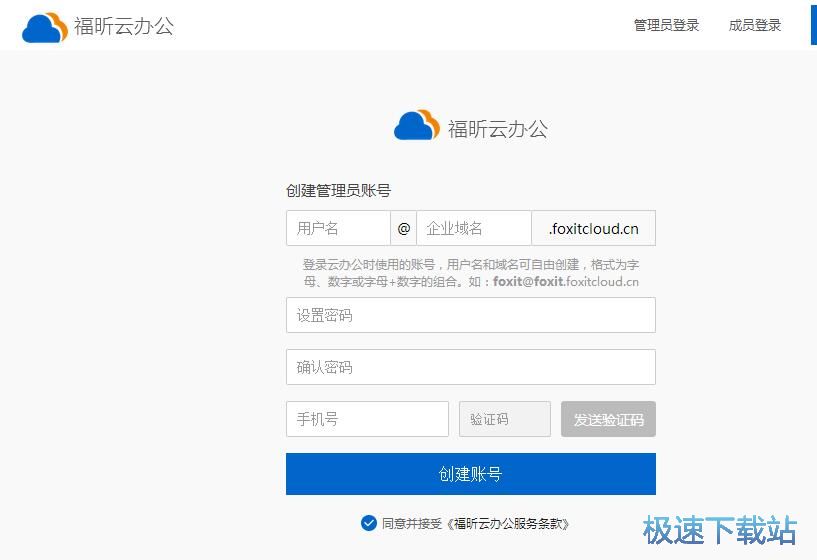Click the 创建管理员账号 heading
This screenshot has height=560, width=817.
pos(338,190)
